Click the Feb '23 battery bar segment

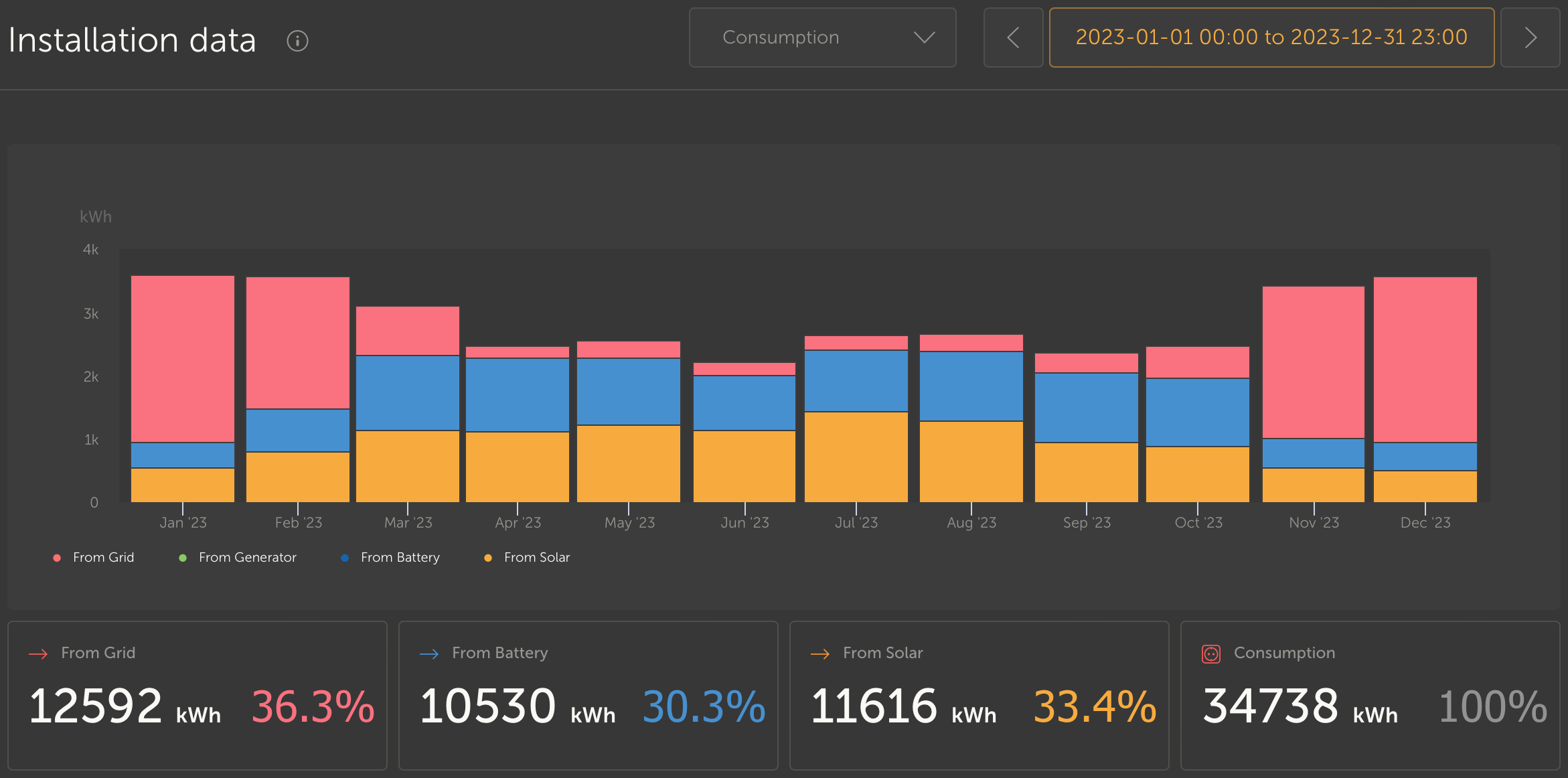click(x=298, y=431)
